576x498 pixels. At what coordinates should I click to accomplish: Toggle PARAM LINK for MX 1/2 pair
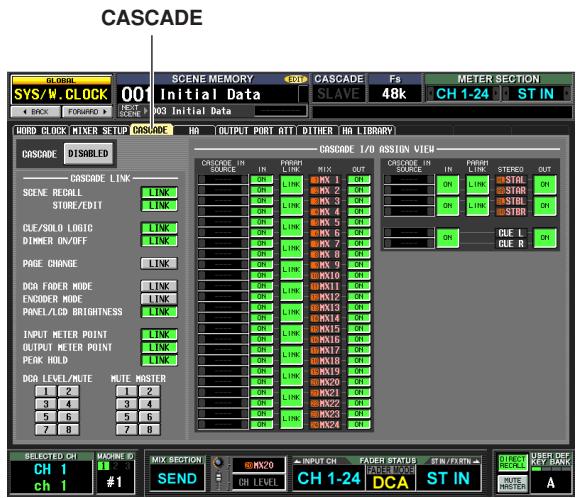291,185
